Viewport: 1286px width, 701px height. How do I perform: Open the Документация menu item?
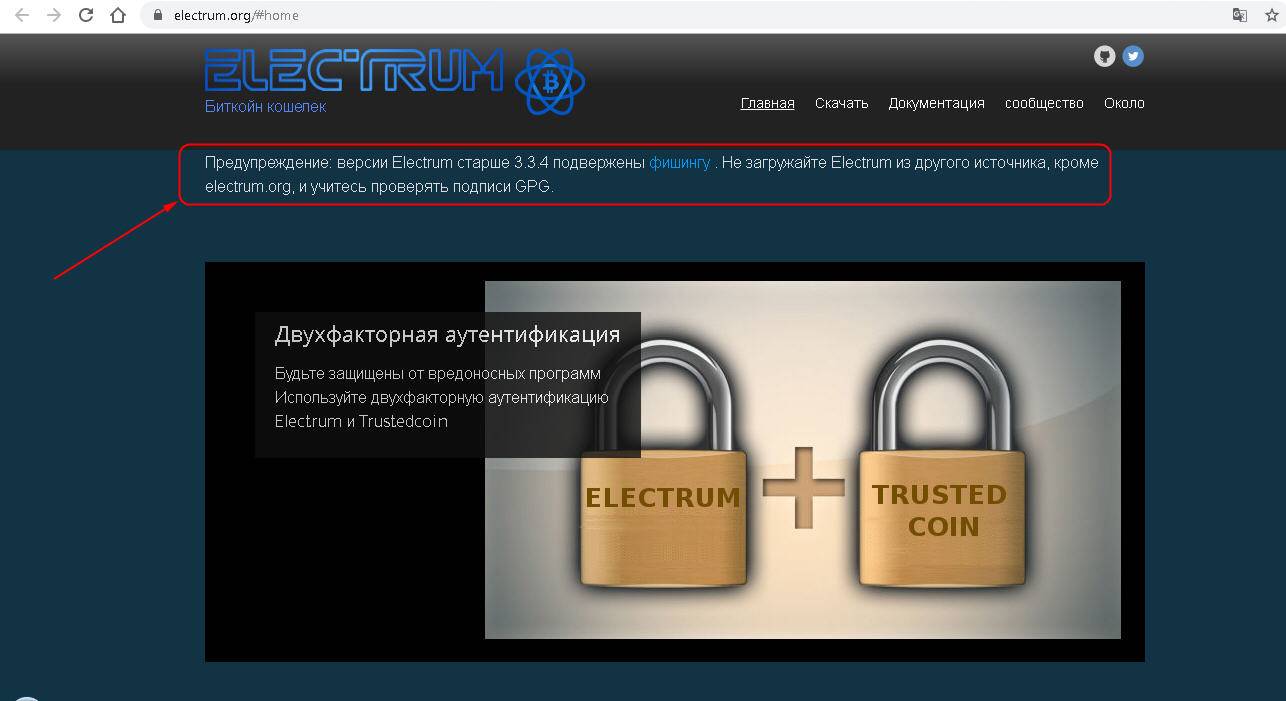936,103
